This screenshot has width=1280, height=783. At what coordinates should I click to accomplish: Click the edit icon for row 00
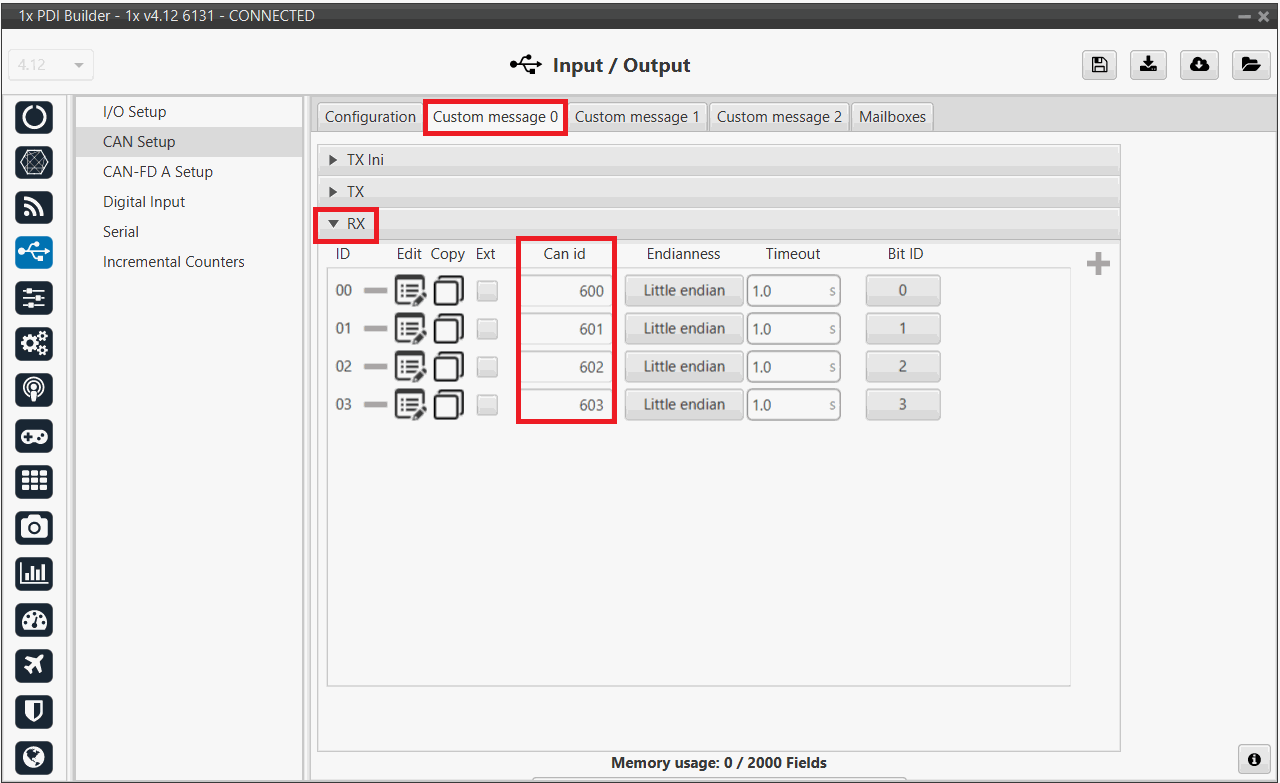point(410,291)
